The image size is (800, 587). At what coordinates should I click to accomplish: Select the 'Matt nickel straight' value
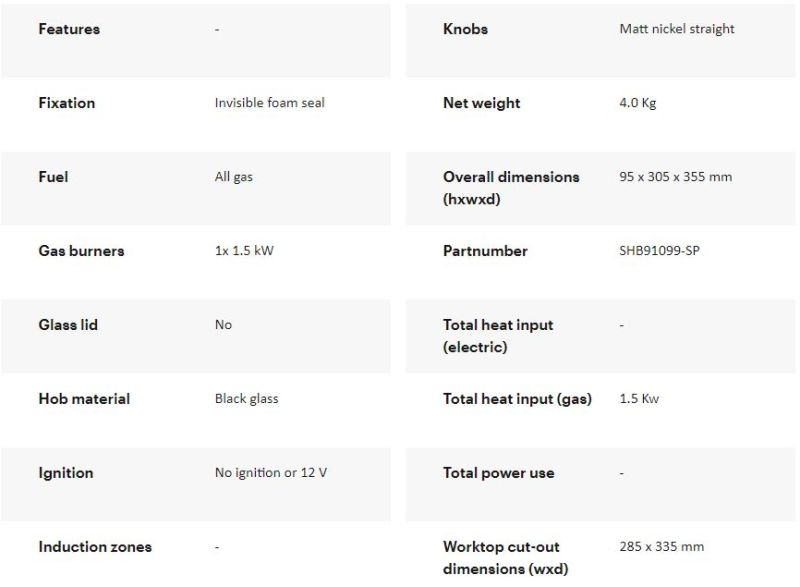[x=677, y=29]
